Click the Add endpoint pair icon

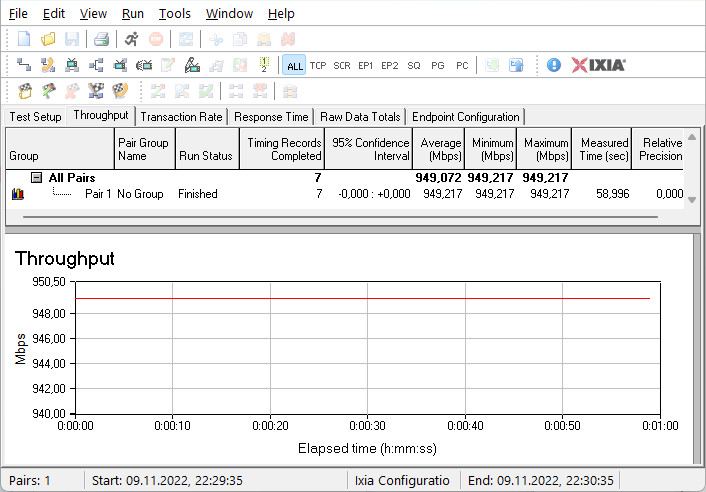click(23, 65)
